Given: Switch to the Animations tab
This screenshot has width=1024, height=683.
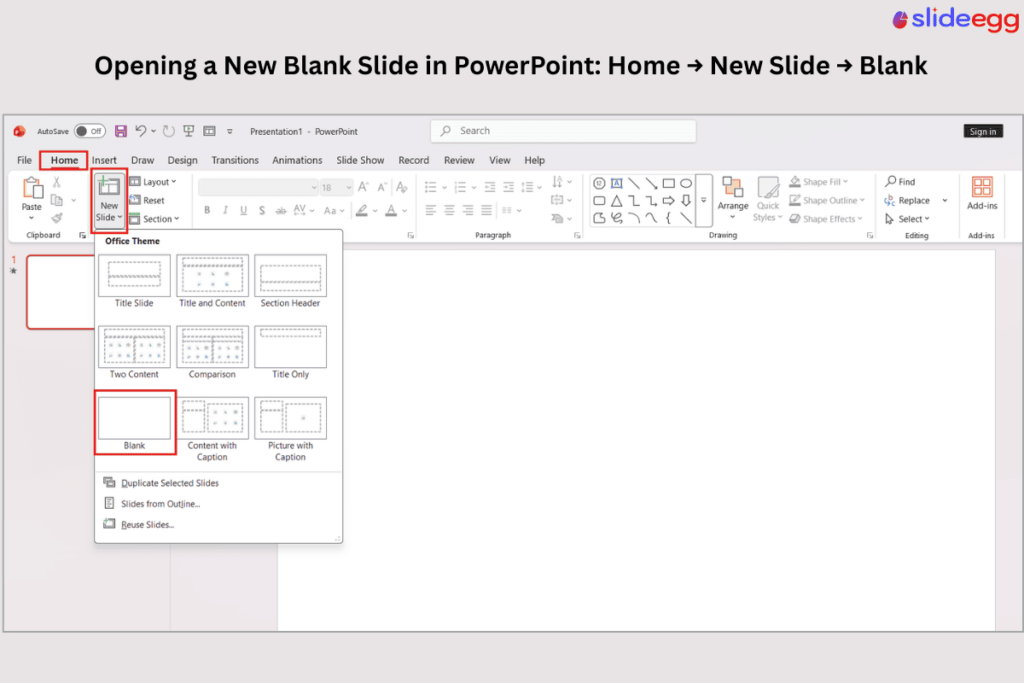Looking at the screenshot, I should pos(297,160).
